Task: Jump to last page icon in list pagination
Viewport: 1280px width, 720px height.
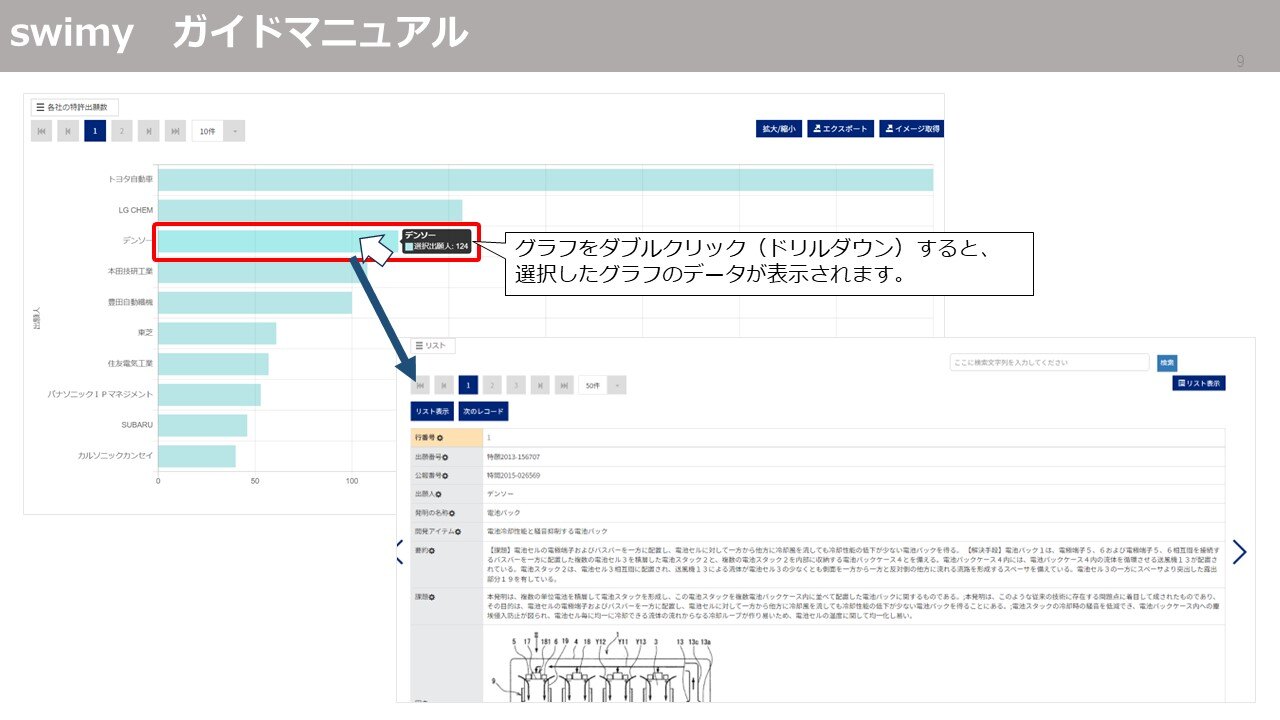Action: point(565,383)
